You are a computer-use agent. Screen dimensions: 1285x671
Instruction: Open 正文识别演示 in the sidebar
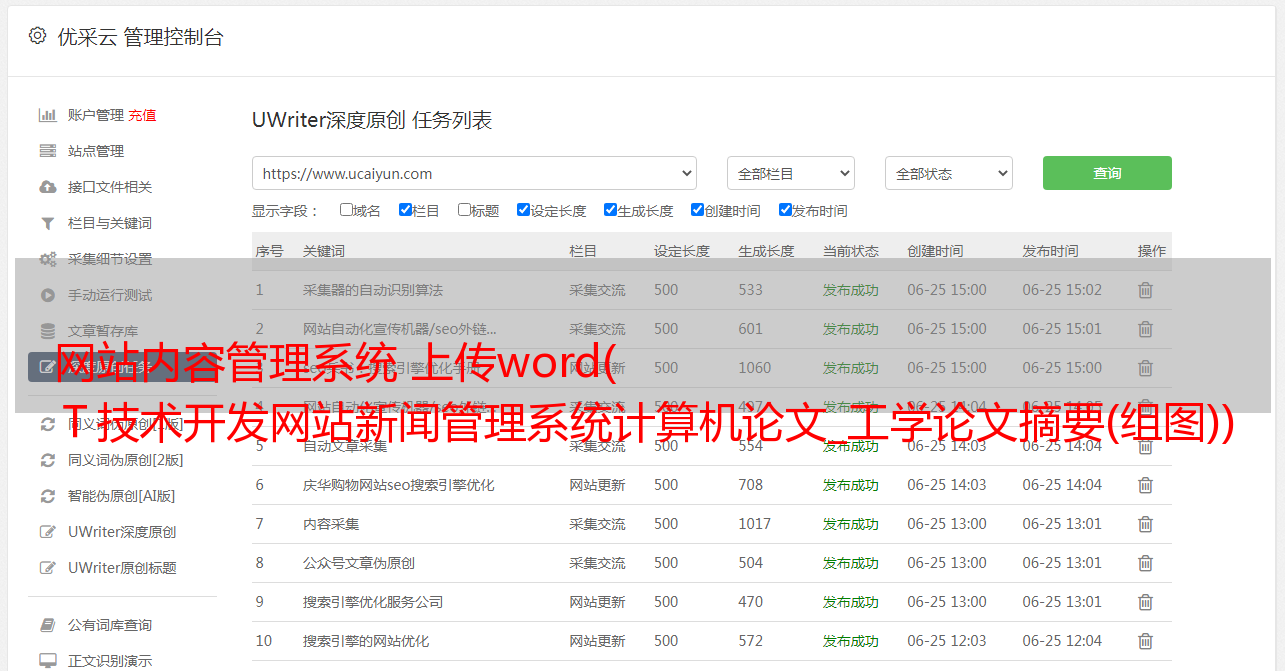(x=110, y=661)
